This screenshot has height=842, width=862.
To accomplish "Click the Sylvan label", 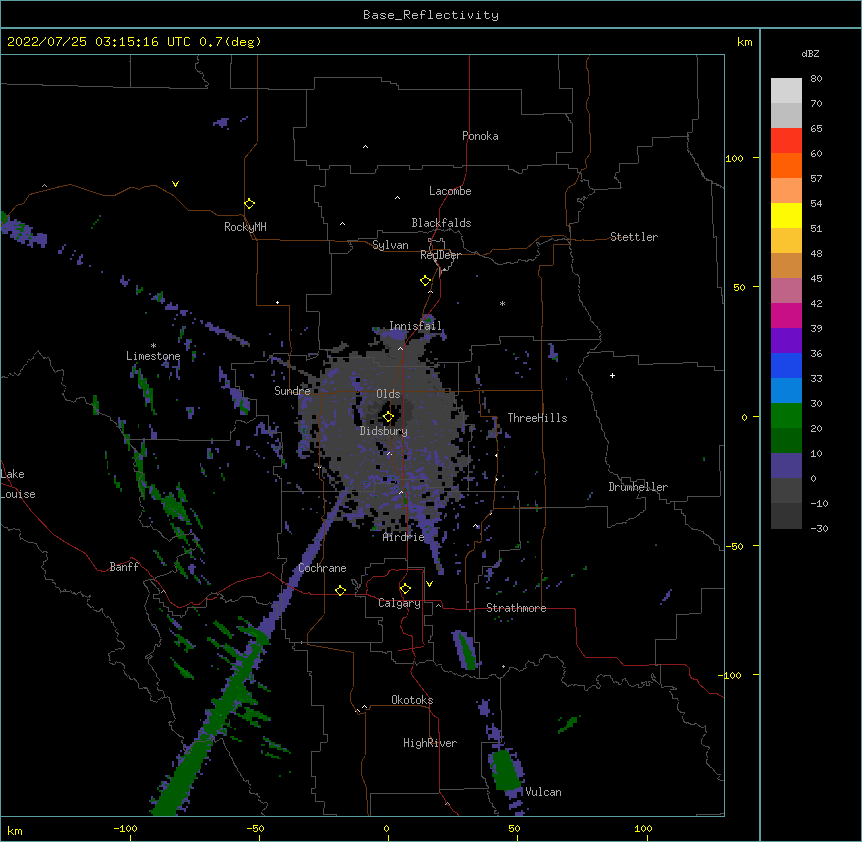I will pos(390,245).
